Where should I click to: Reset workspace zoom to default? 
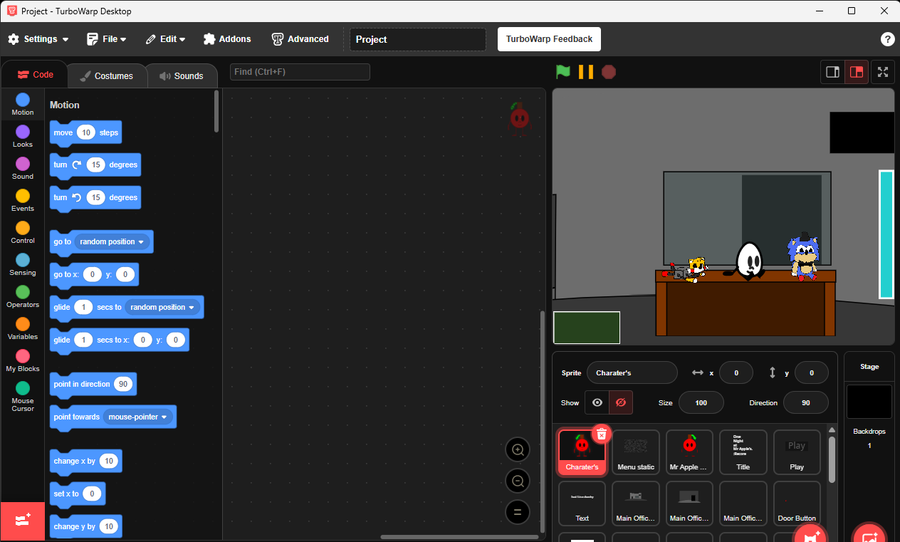tap(517, 512)
